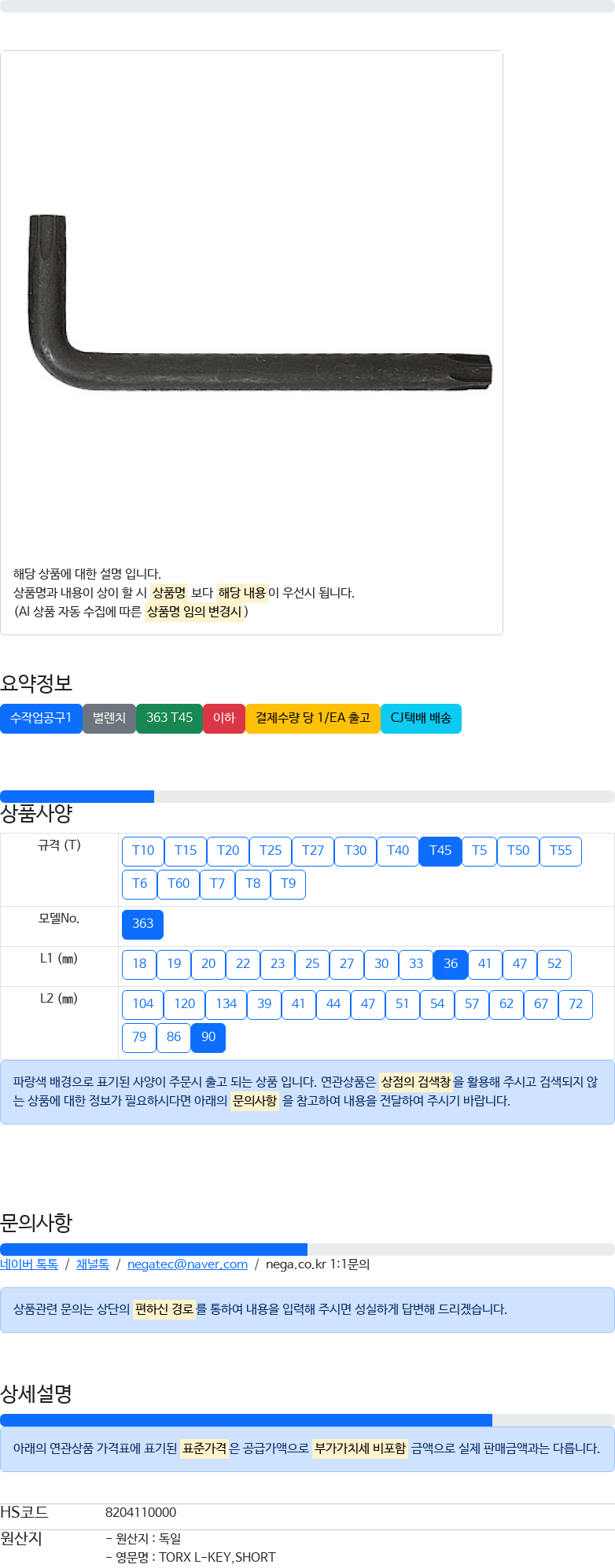Choose L1 length 36
Image resolution: width=615 pixels, height=1568 pixels.
coord(451,964)
